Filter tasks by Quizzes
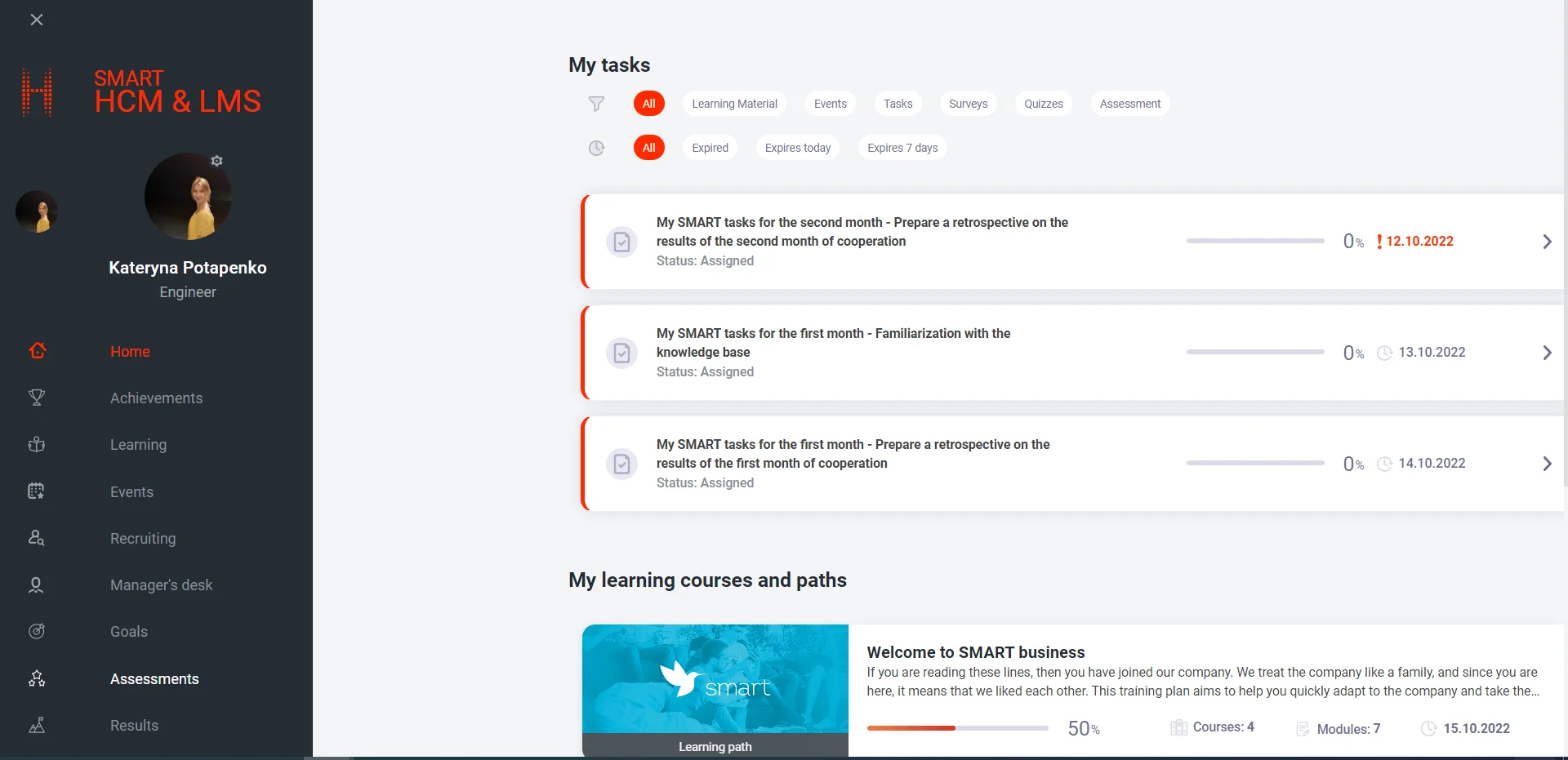Image resolution: width=1568 pixels, height=760 pixels. [1043, 104]
